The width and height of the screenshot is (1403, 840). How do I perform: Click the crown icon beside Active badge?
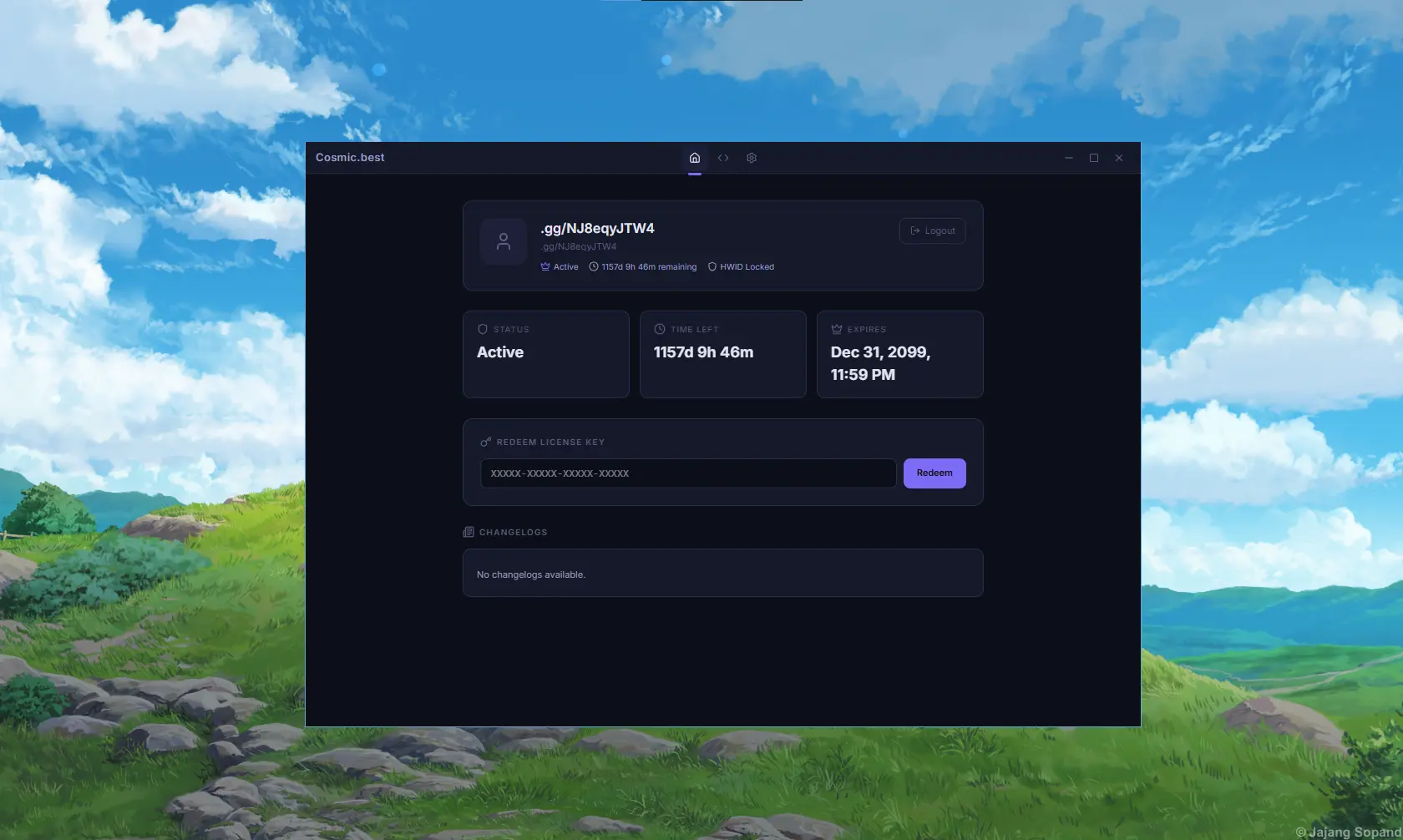pos(545,267)
